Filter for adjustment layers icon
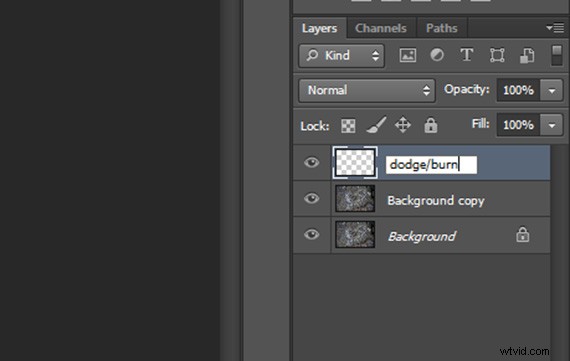Viewport: 570px width, 361px height. (x=437, y=55)
